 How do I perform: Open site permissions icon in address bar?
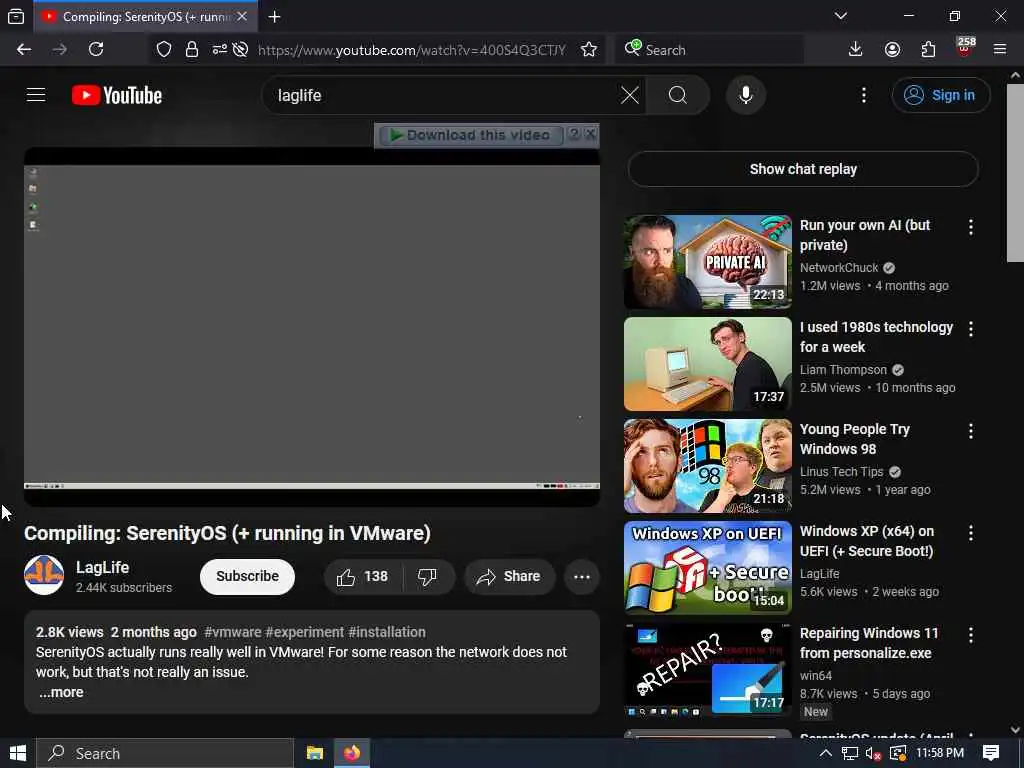219,50
